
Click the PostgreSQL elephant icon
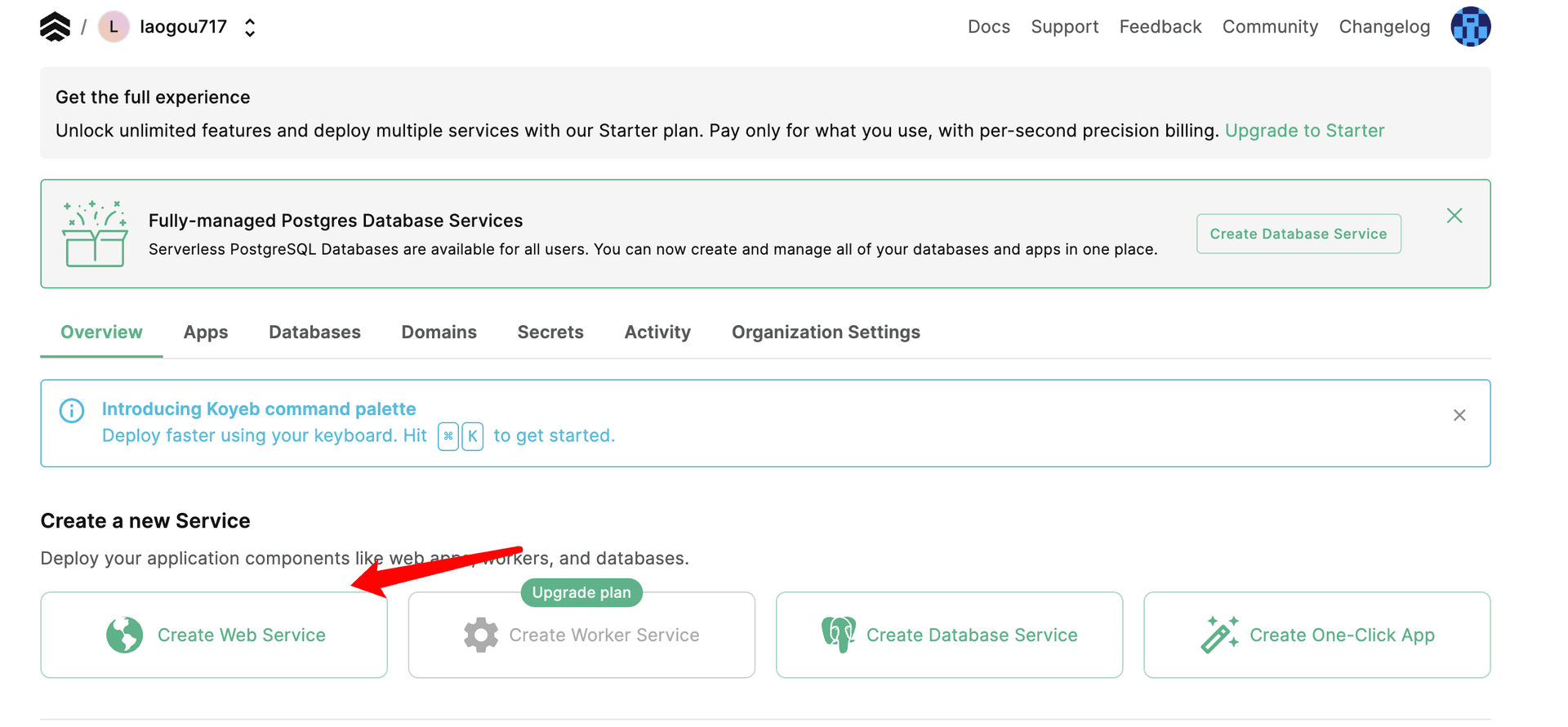[838, 635]
